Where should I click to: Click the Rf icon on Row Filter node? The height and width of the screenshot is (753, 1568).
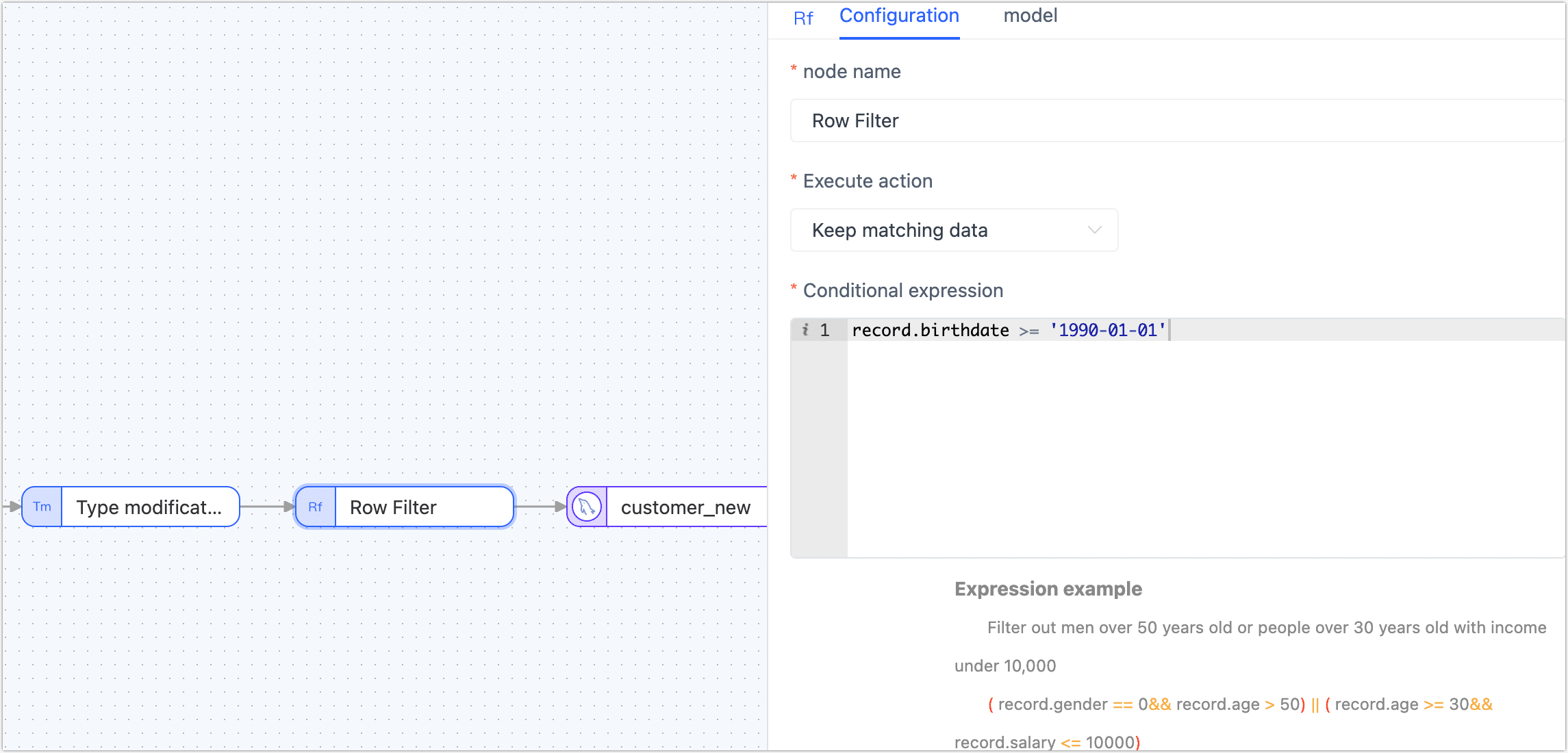315,507
